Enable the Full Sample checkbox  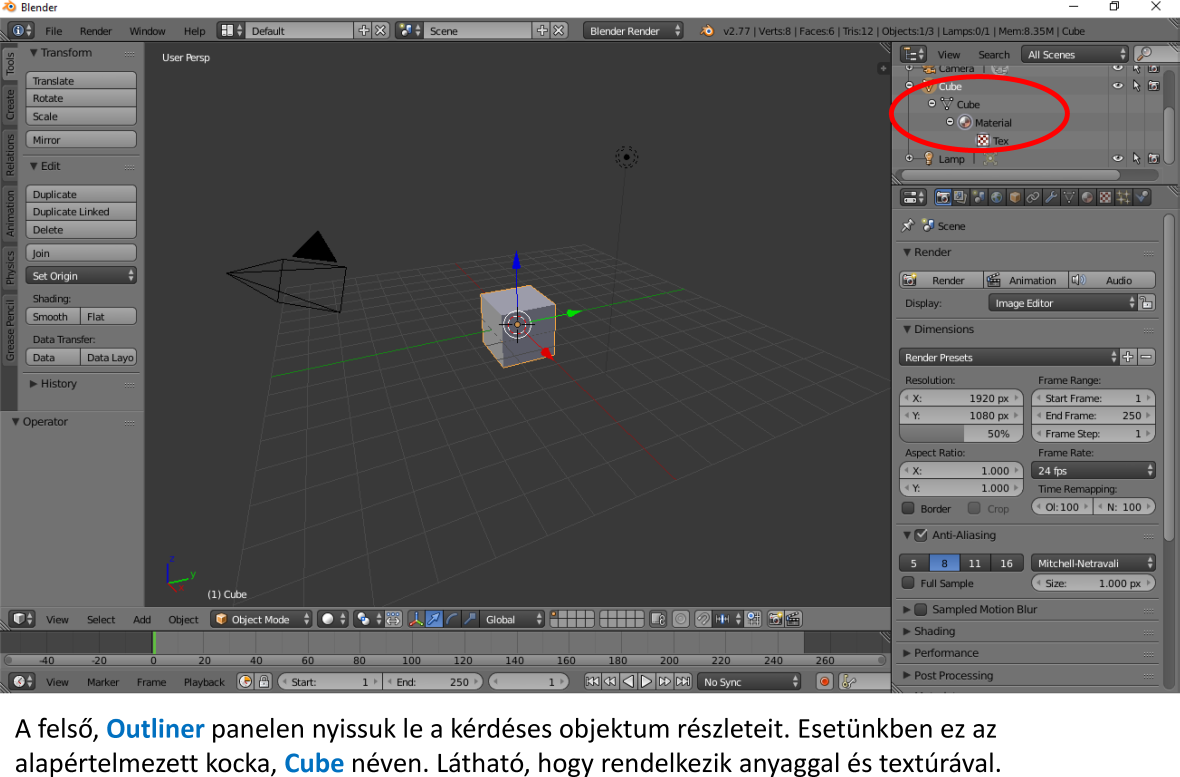pos(908,583)
